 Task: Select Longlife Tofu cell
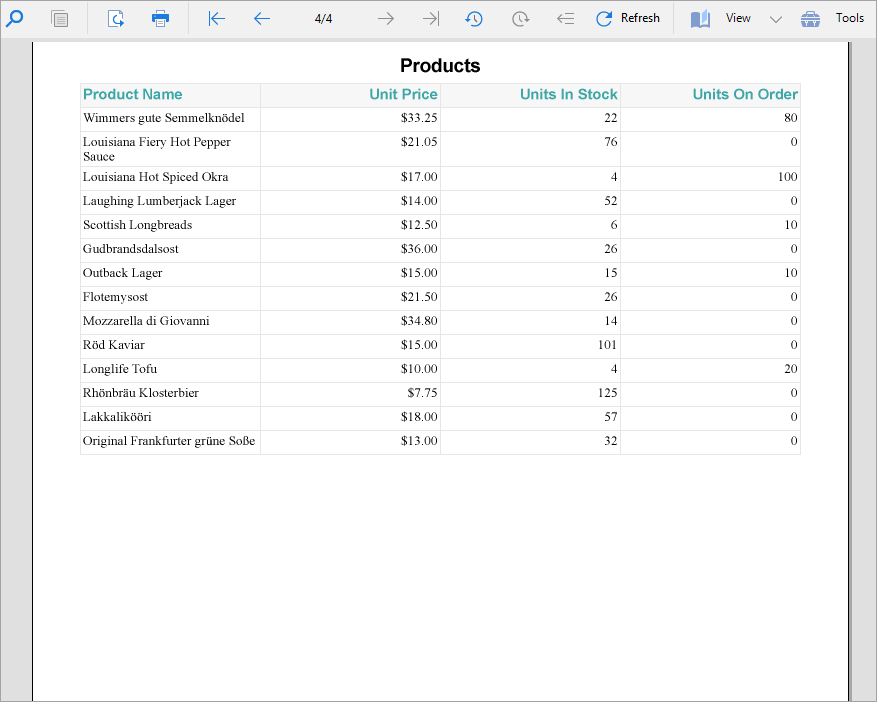coord(171,371)
